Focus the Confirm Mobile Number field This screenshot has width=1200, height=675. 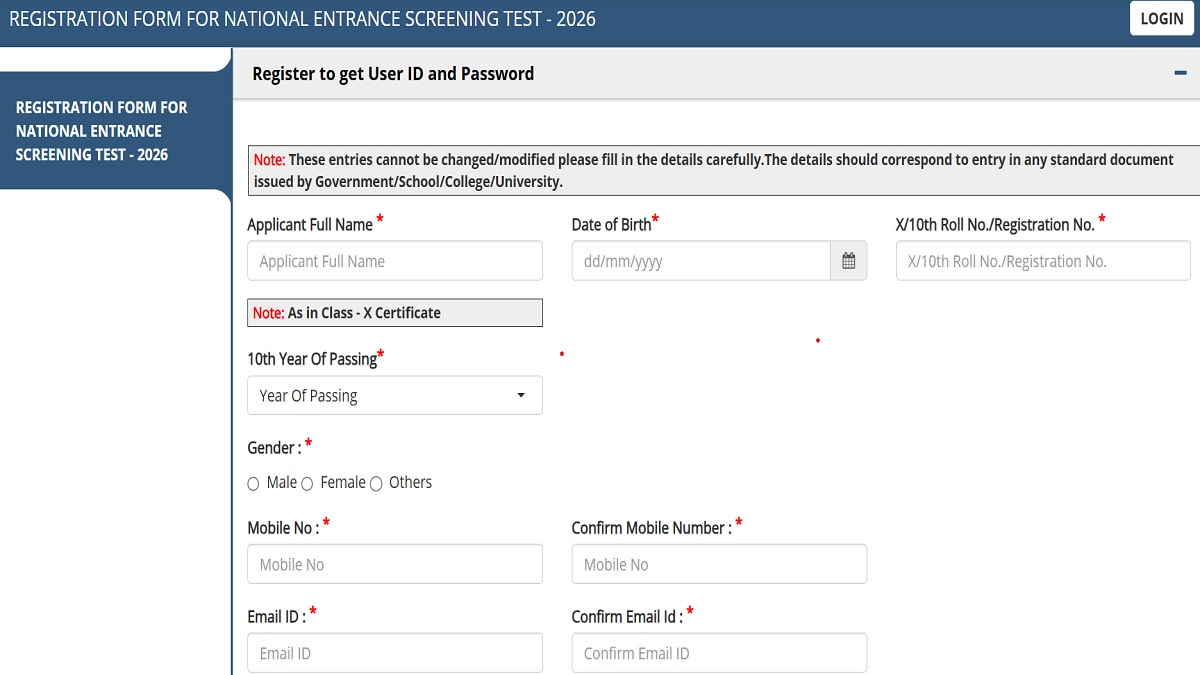click(x=718, y=564)
